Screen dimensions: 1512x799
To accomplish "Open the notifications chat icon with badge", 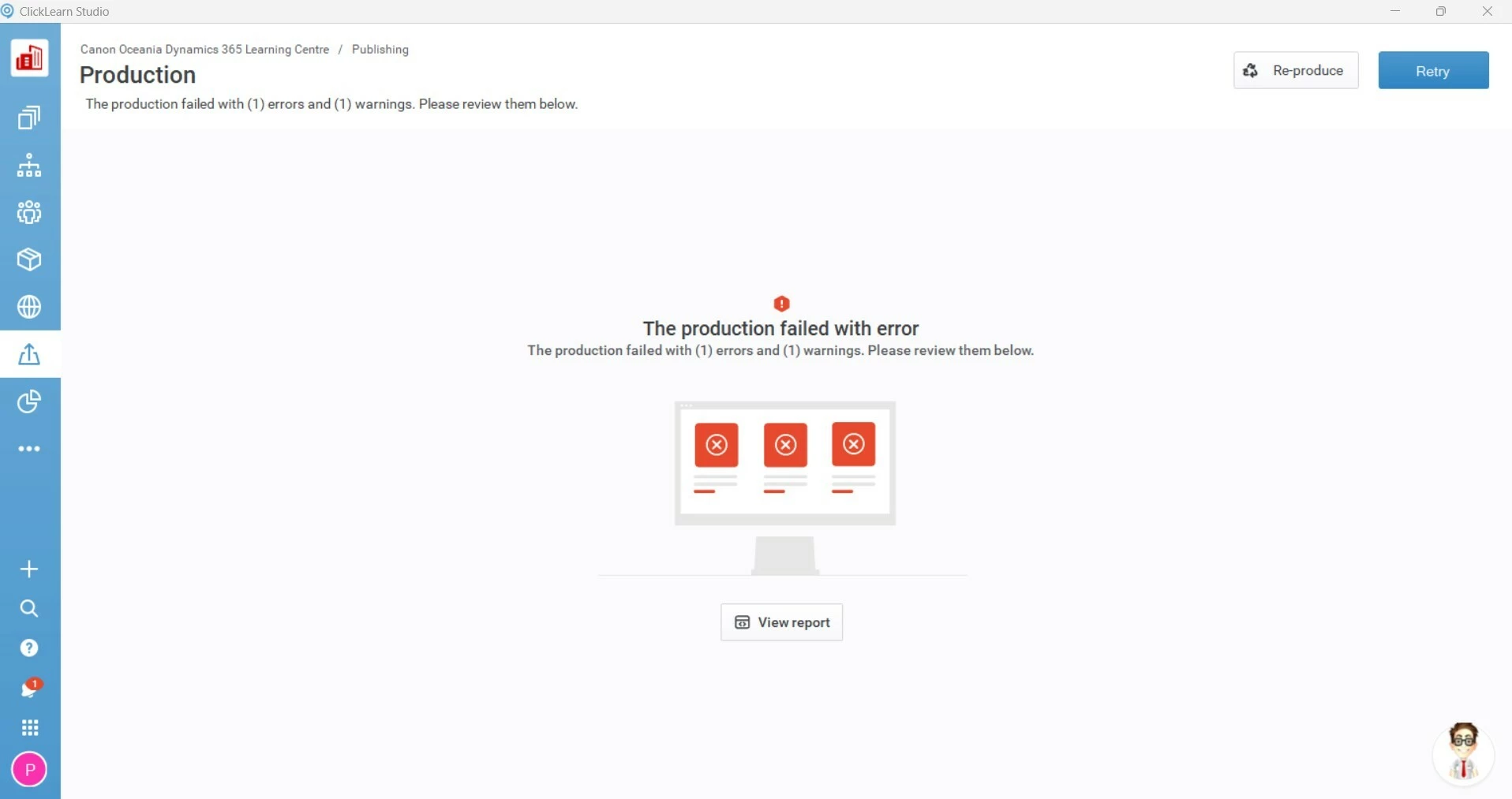I will (30, 688).
